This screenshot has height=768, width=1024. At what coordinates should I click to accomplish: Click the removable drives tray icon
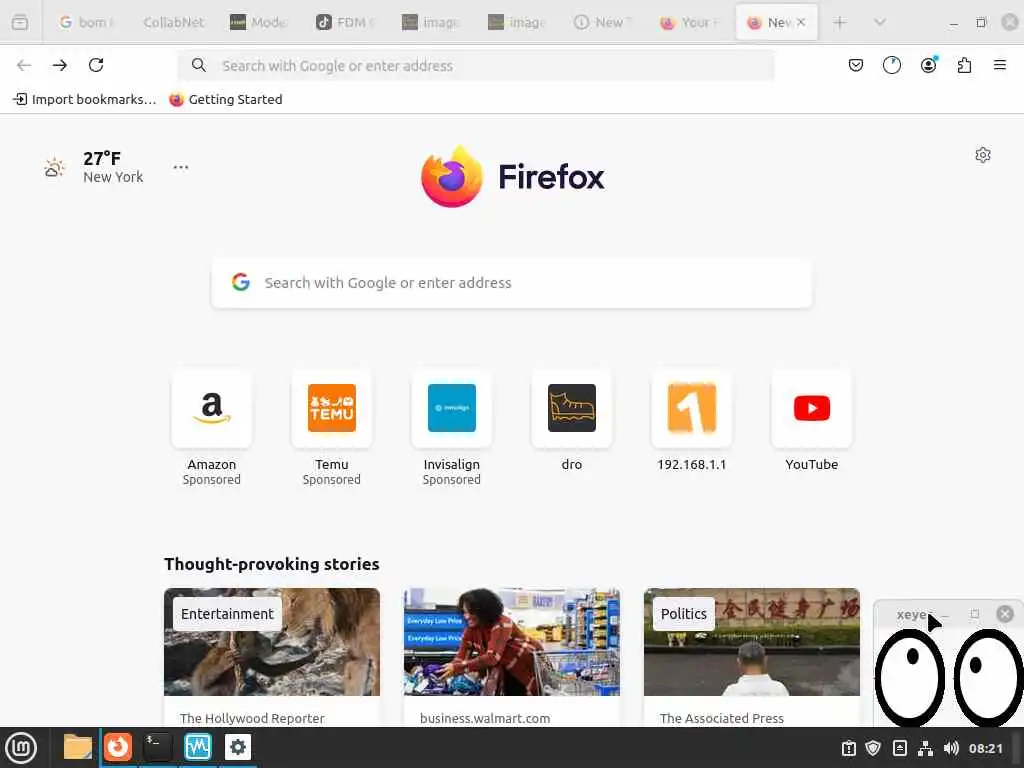[899, 748]
